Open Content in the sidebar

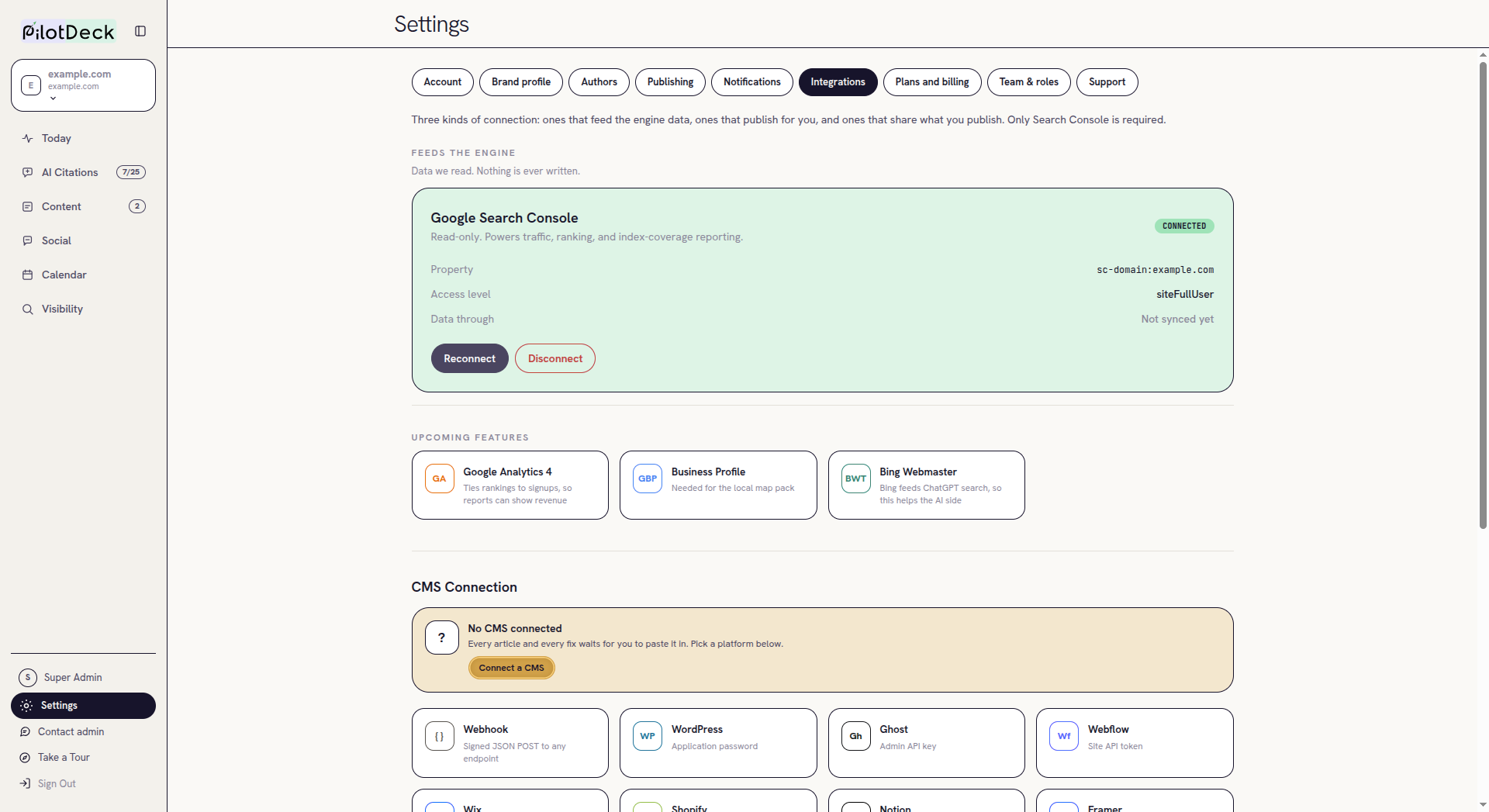click(x=84, y=206)
